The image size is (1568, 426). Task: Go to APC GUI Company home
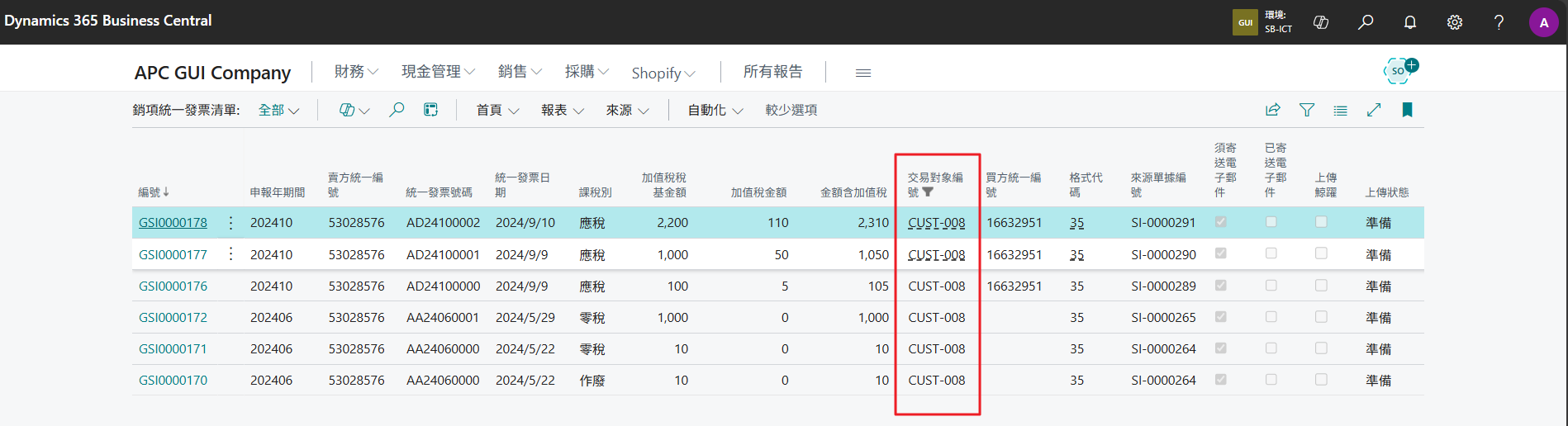212,73
